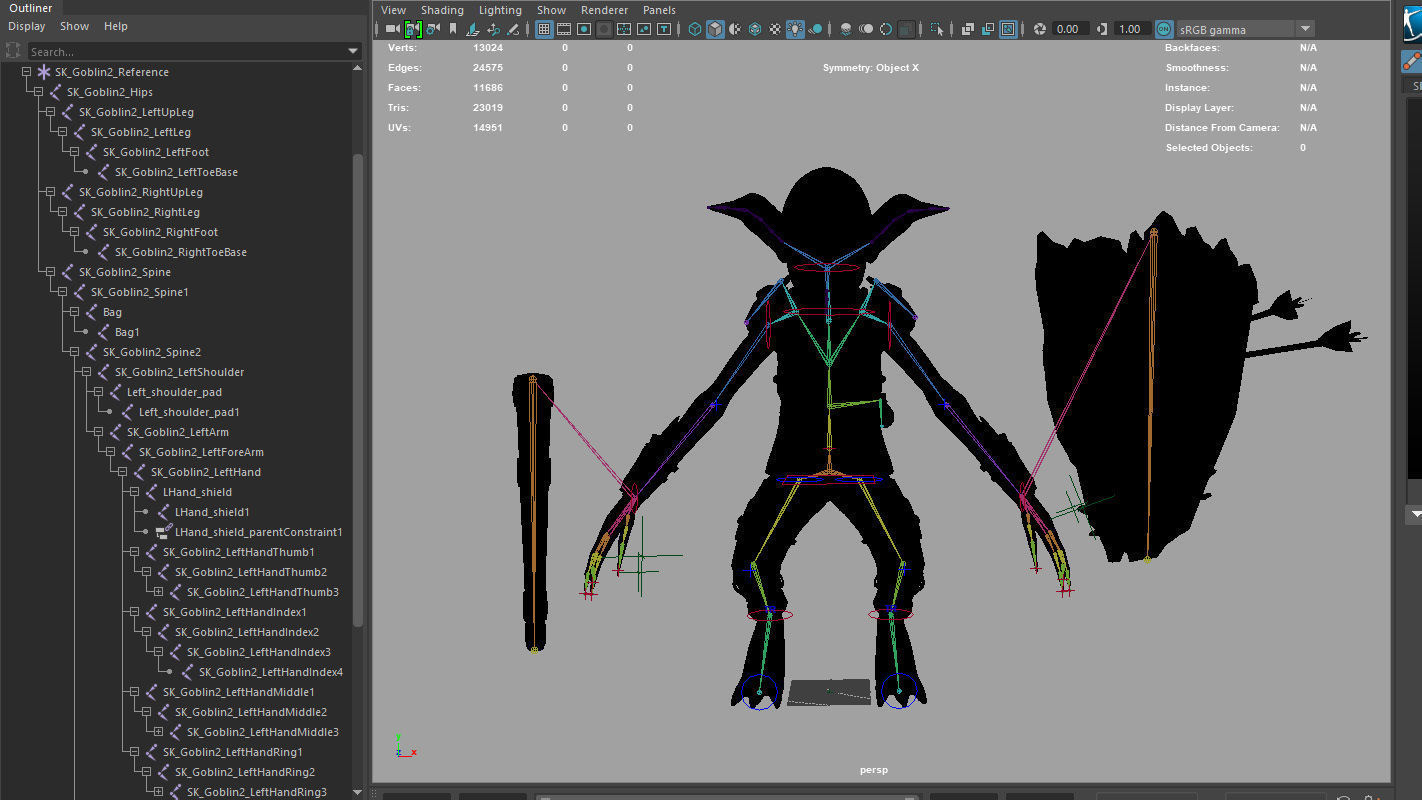
Task: Click the camera Bookmarks icon
Action: [x=453, y=29]
